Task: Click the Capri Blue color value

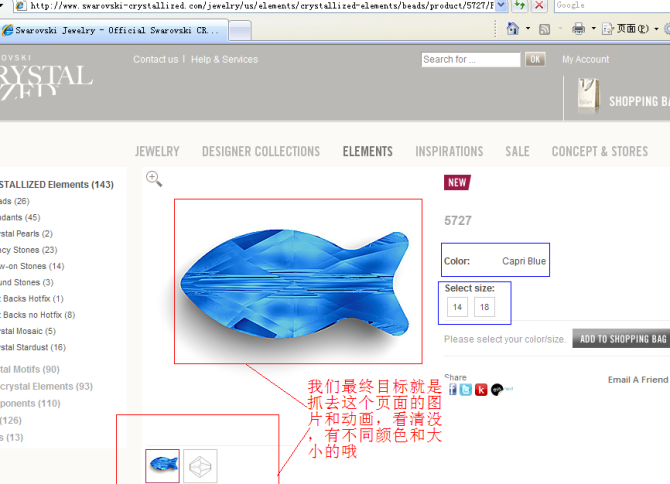Action: [x=524, y=261]
